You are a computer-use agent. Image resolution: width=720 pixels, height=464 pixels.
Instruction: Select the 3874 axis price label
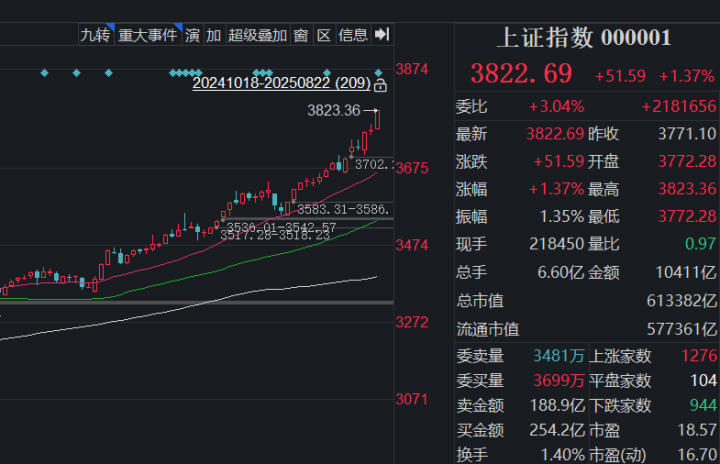pos(412,69)
